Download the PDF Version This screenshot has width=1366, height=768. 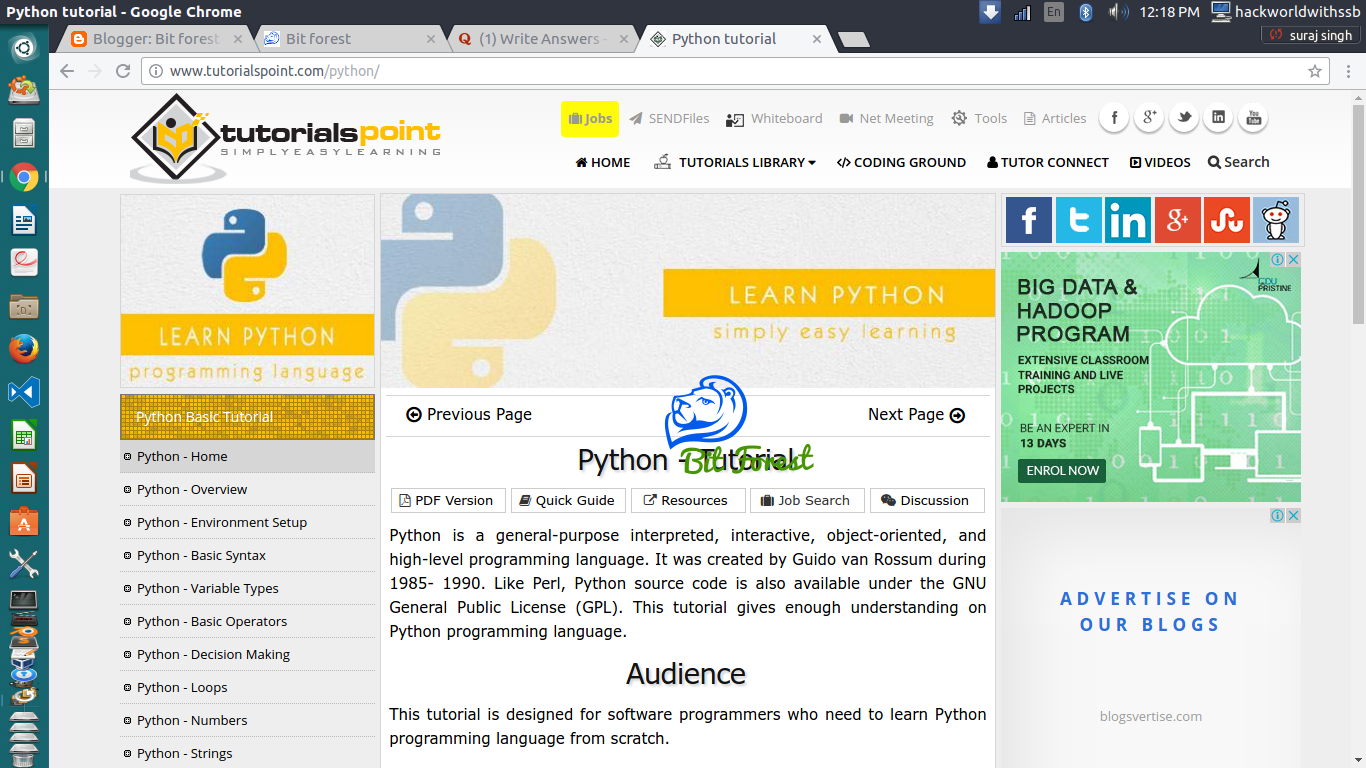coord(446,500)
